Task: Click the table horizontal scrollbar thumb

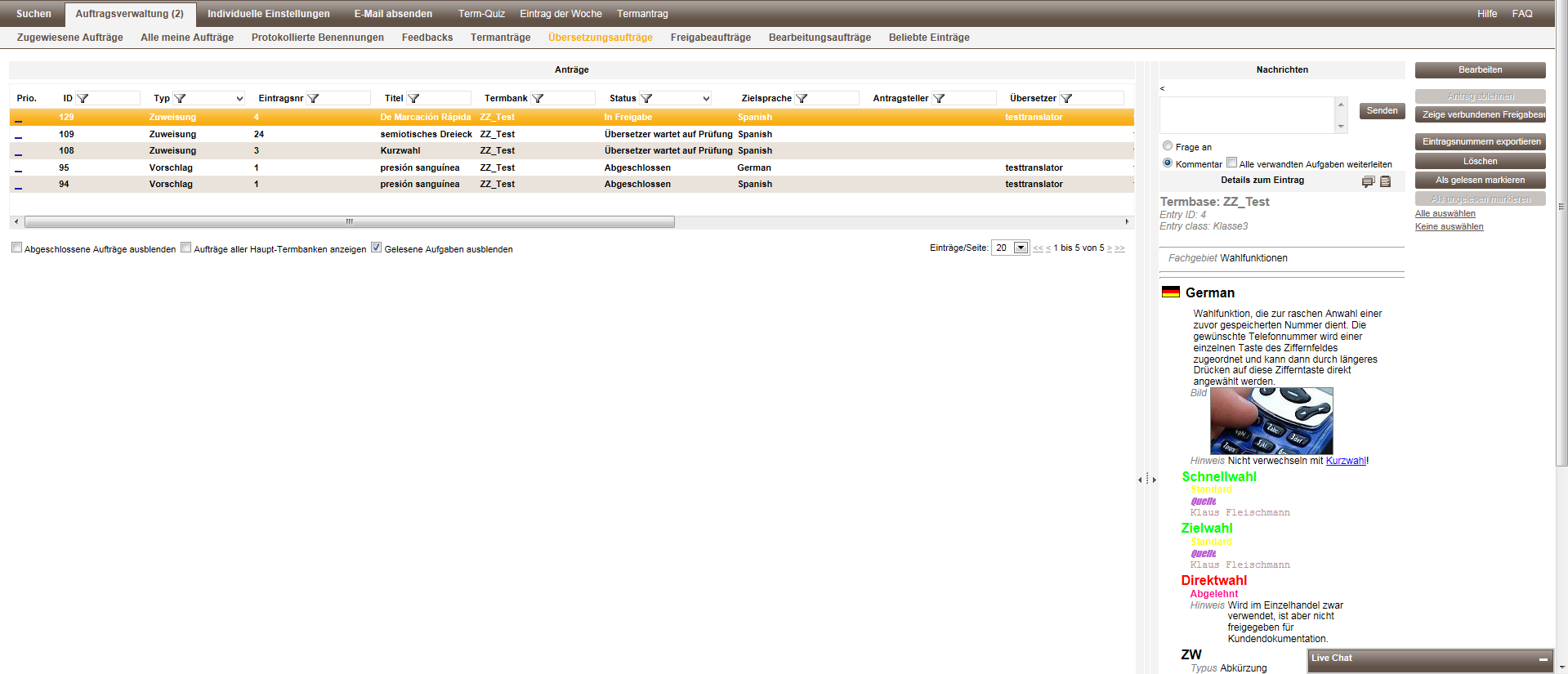Action: (x=350, y=221)
